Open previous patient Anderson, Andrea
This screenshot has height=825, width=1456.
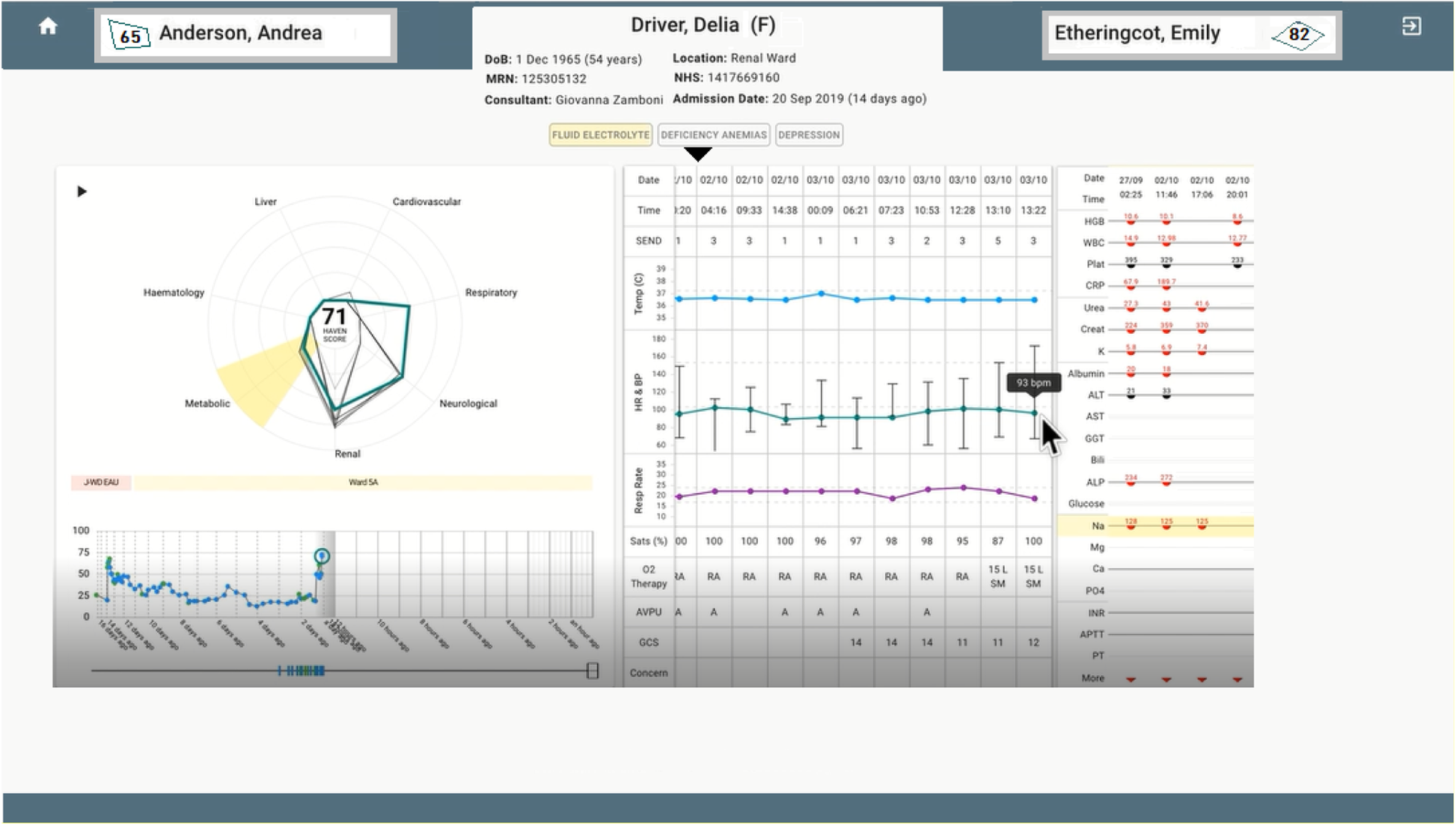245,34
